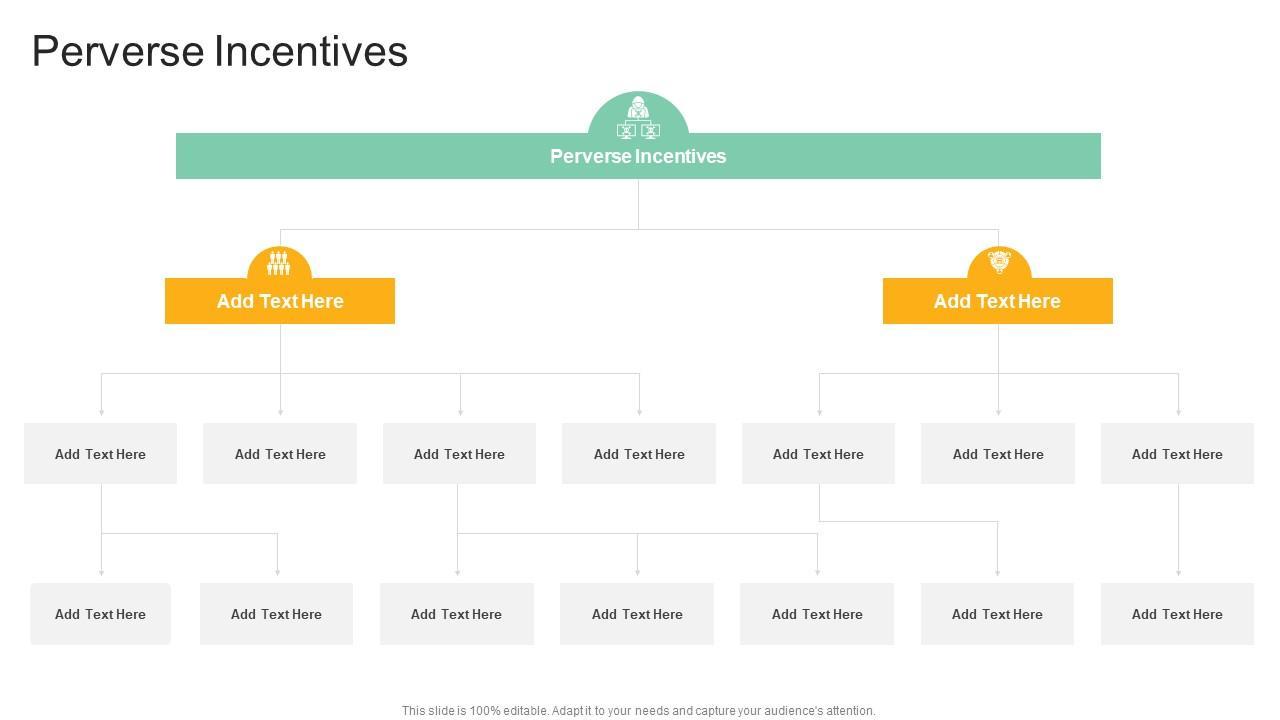Select the first gray box in the upper gray row
The height and width of the screenshot is (720, 1280).
100,454
